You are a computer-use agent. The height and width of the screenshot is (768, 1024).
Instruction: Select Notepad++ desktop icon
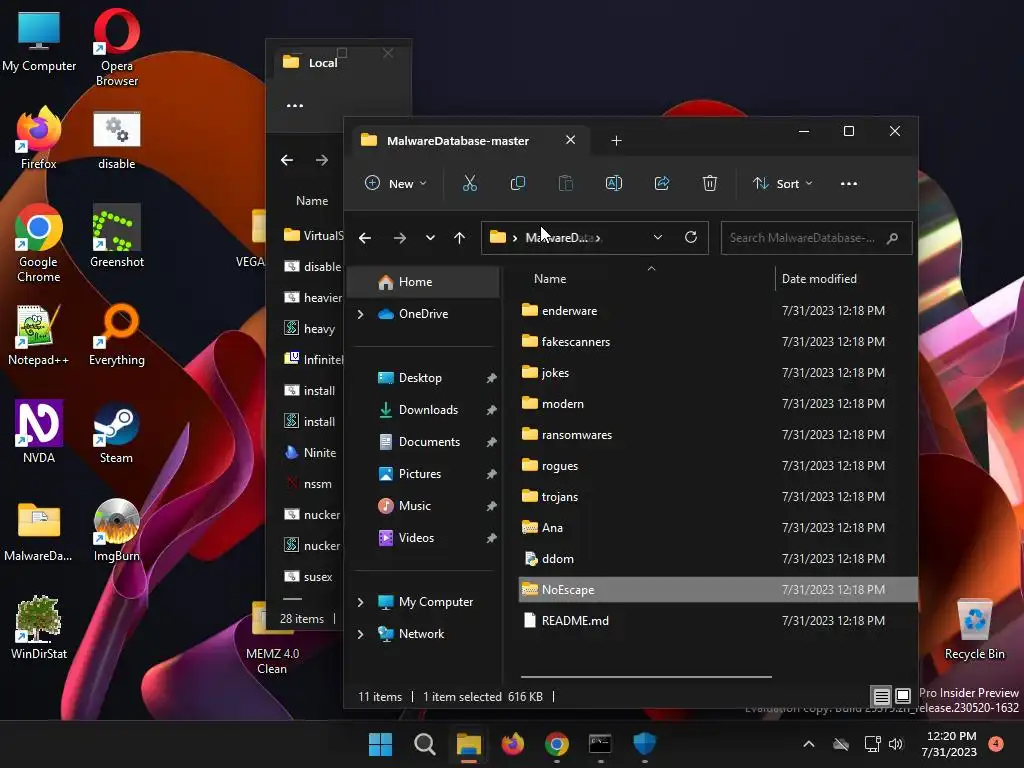39,334
